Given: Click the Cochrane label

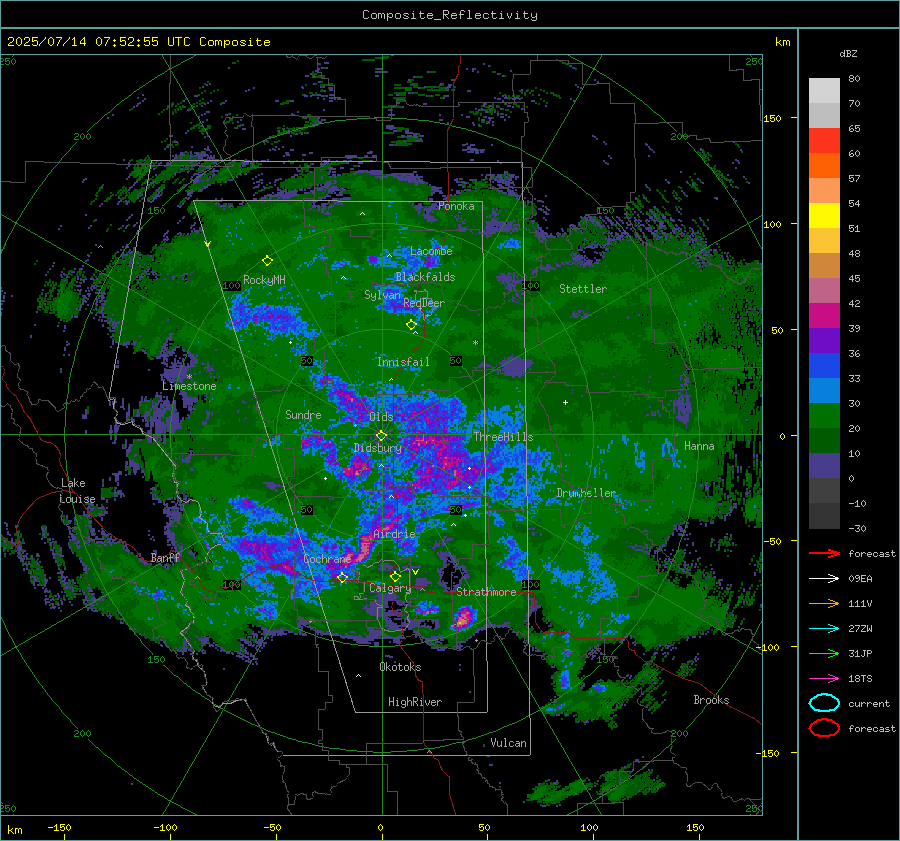Looking at the screenshot, I should [x=327, y=559].
